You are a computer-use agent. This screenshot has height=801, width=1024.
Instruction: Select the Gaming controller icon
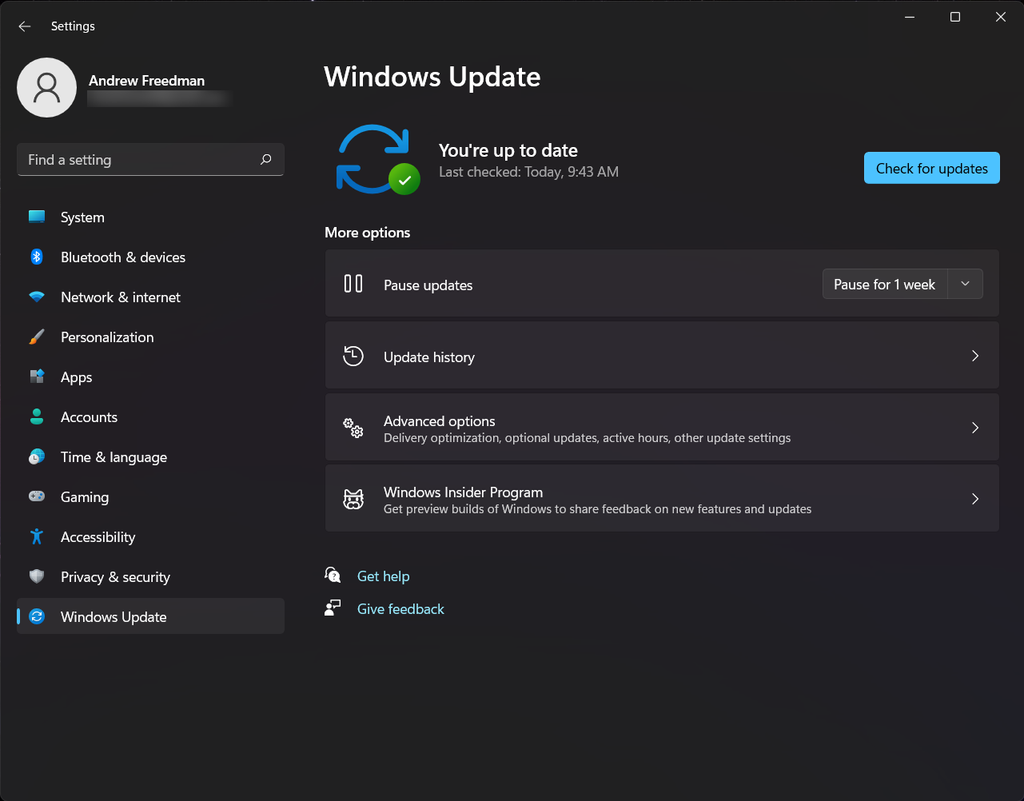point(37,496)
